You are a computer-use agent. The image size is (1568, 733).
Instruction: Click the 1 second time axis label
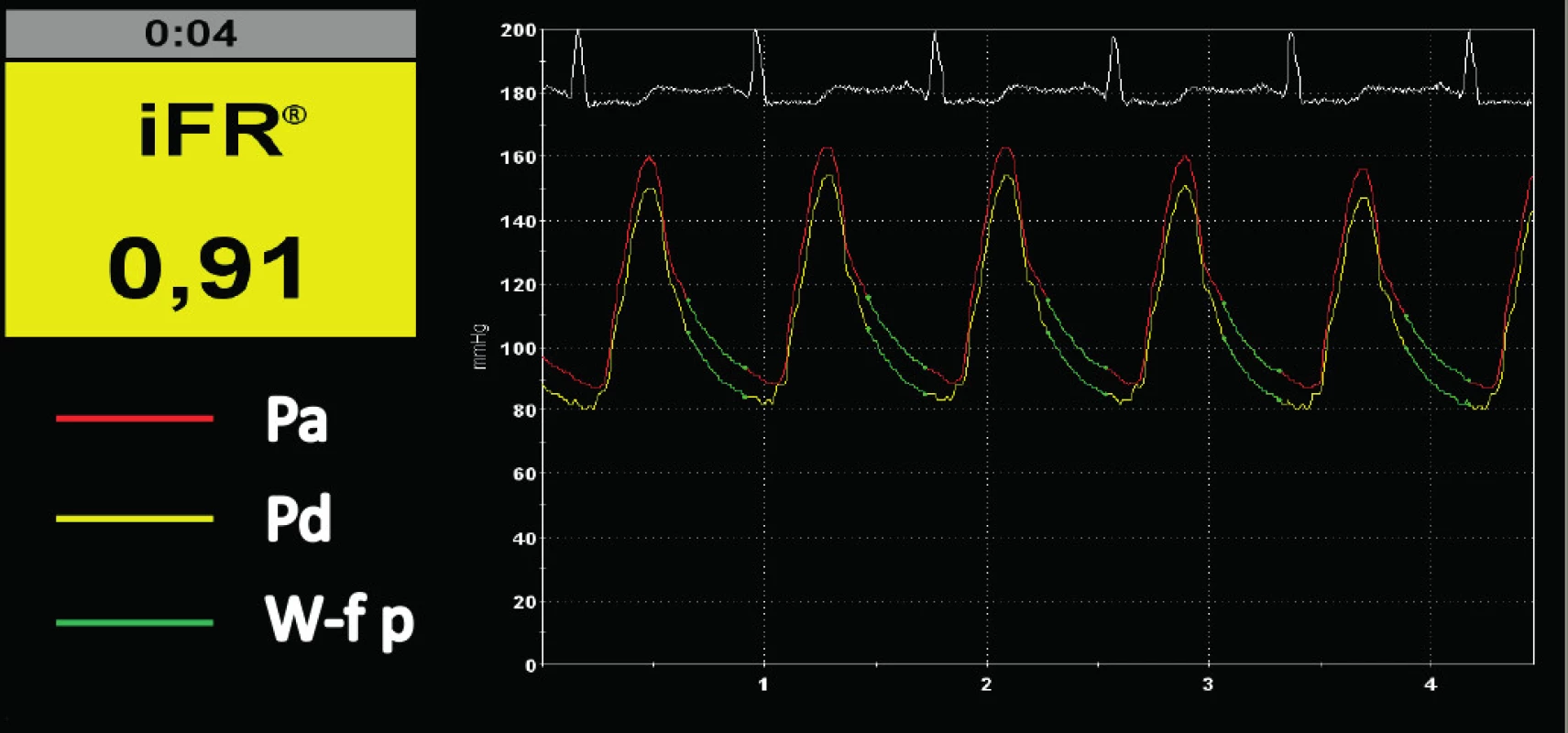point(762,684)
